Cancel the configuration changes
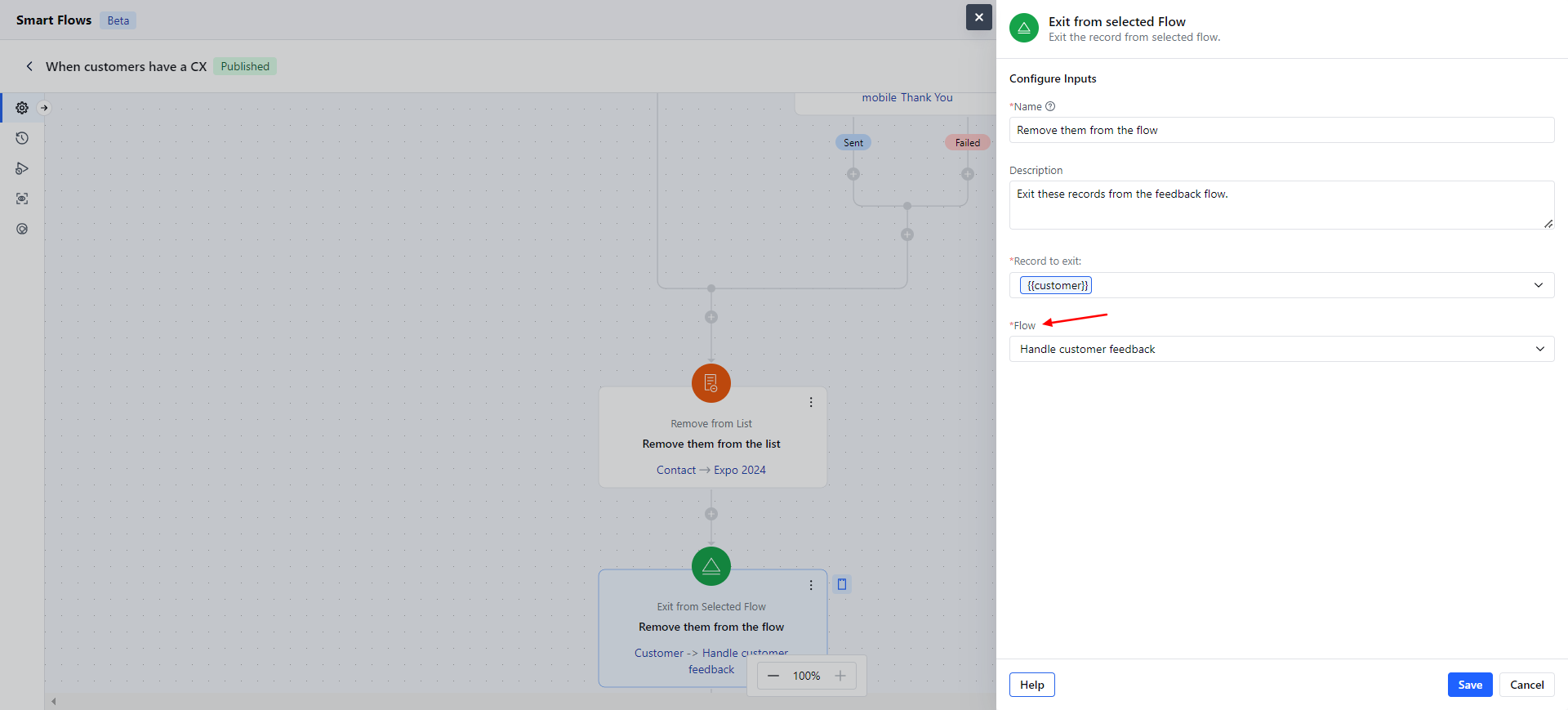Screen dimensions: 1568x710 1527,685
